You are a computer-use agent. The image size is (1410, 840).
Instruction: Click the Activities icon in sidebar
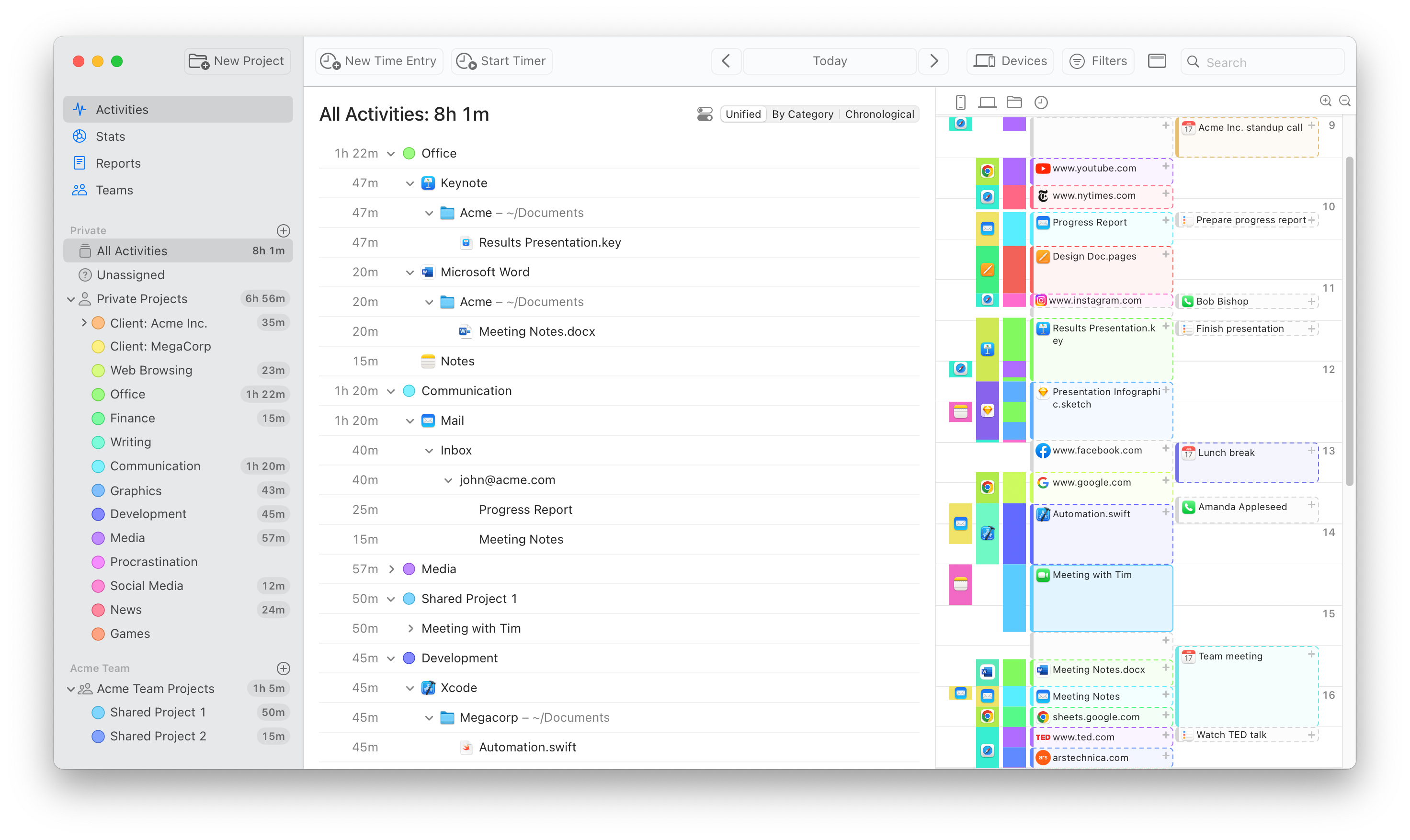80,109
